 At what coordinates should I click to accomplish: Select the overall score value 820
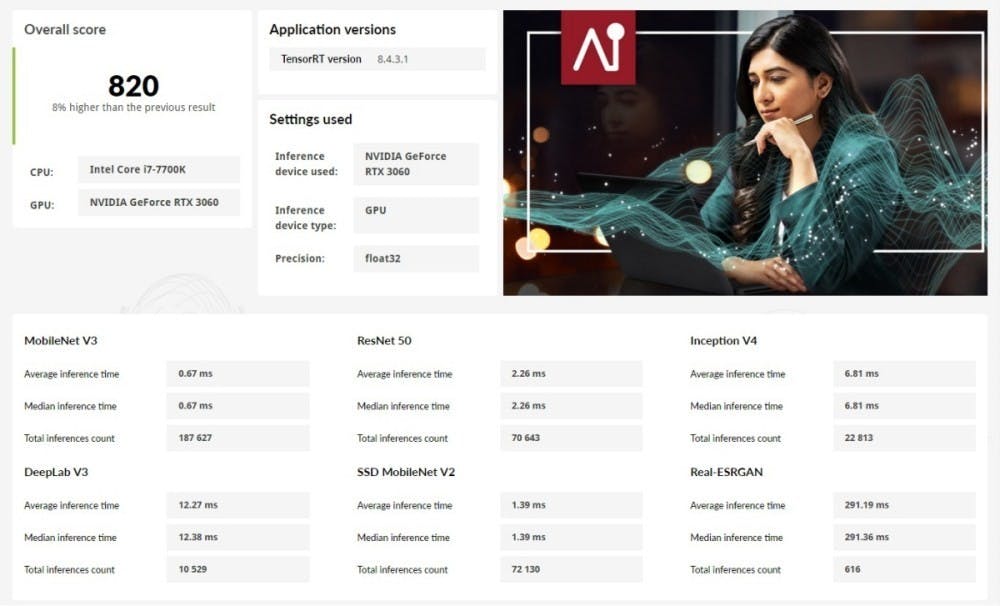[133, 85]
